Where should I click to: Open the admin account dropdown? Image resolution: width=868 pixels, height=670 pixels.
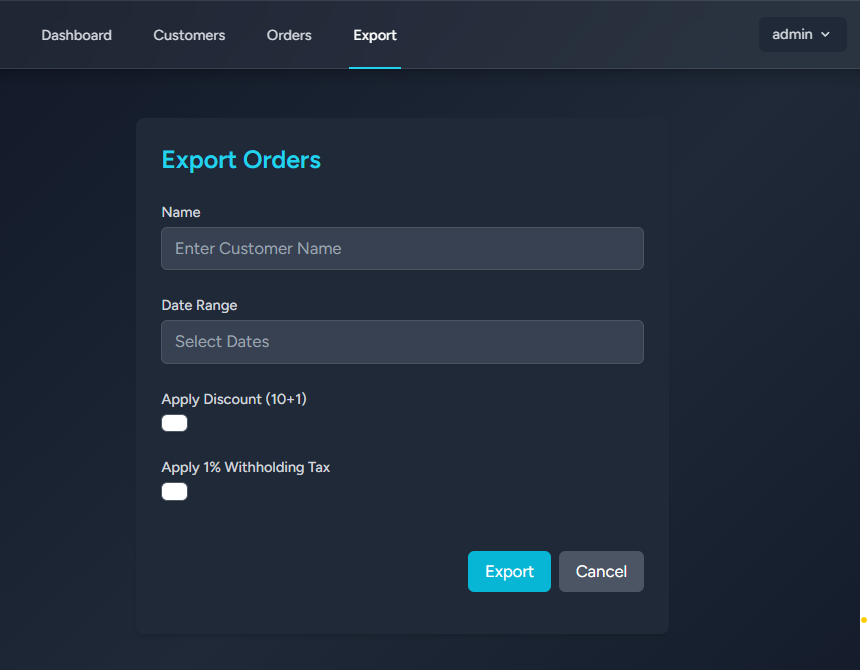coord(801,33)
